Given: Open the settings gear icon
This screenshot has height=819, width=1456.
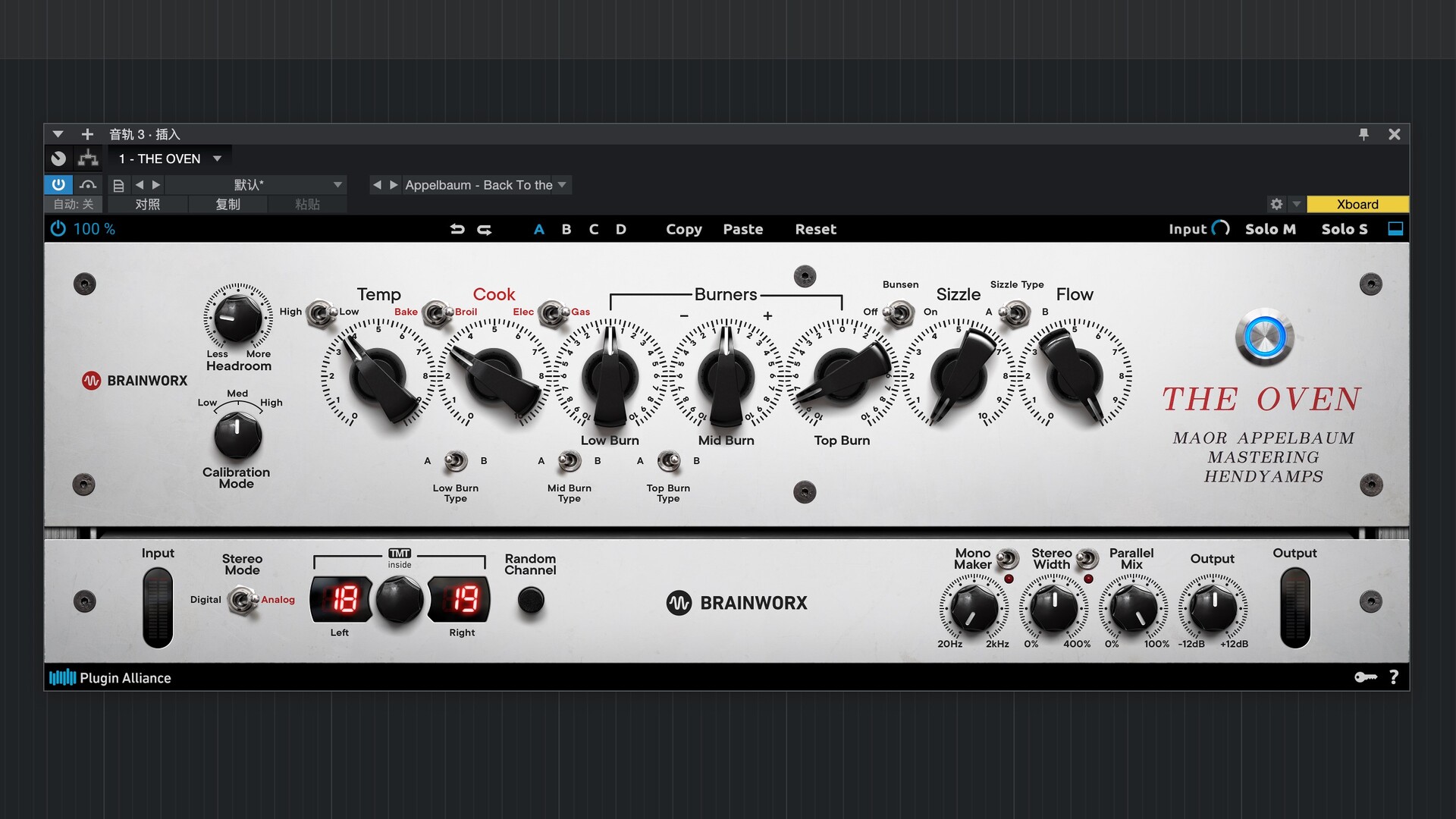Looking at the screenshot, I should (x=1276, y=204).
